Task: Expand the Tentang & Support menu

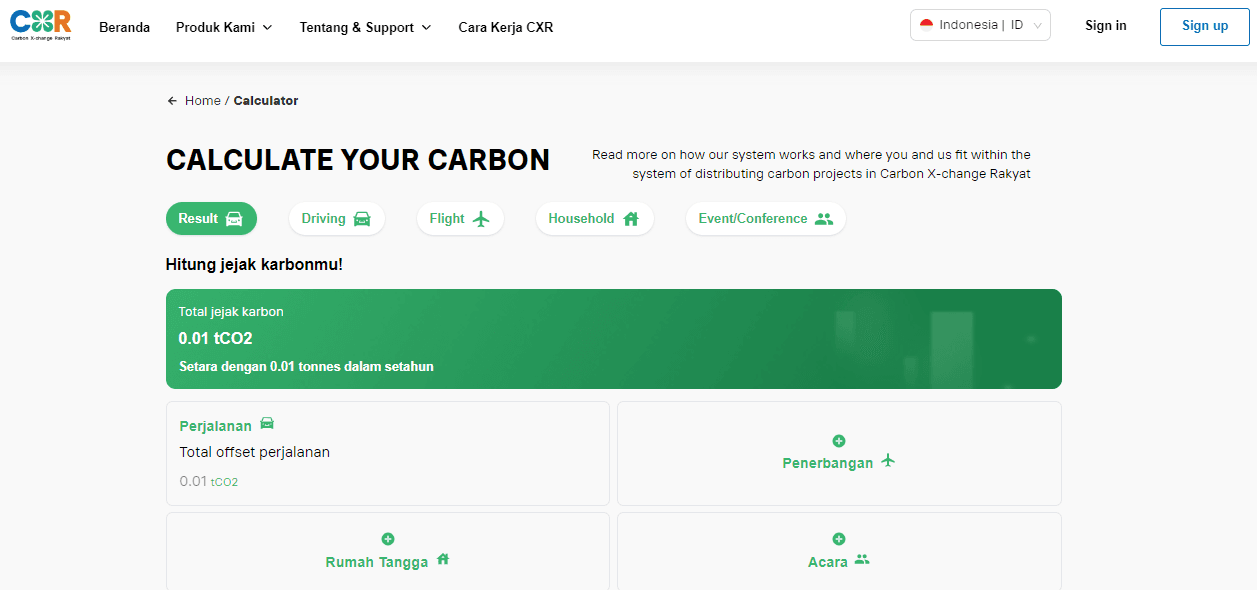Action: click(366, 27)
